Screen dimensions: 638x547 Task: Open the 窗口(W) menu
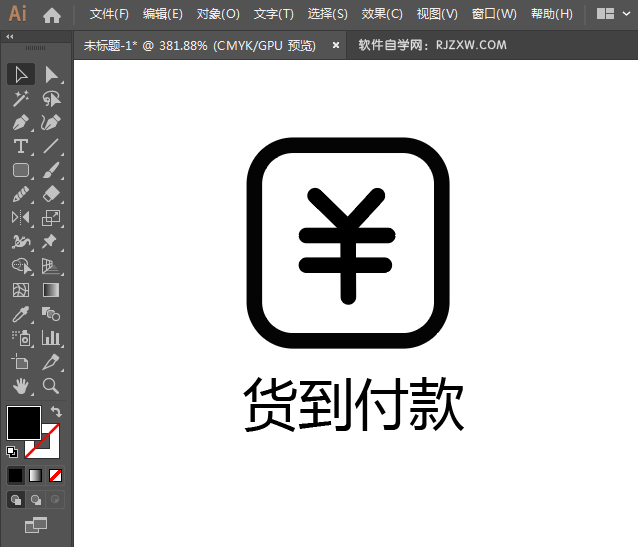(x=494, y=14)
